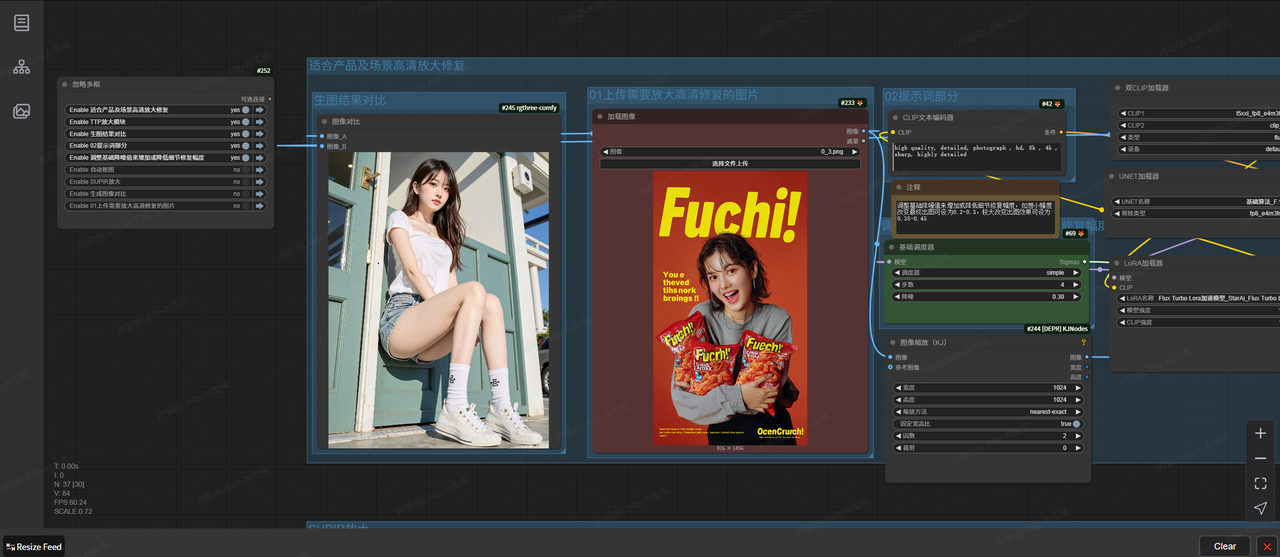This screenshot has height=557, width=1280.
Task: Toggle 锁定宽高比 true switch
Action: pyautogui.click(x=1076, y=424)
